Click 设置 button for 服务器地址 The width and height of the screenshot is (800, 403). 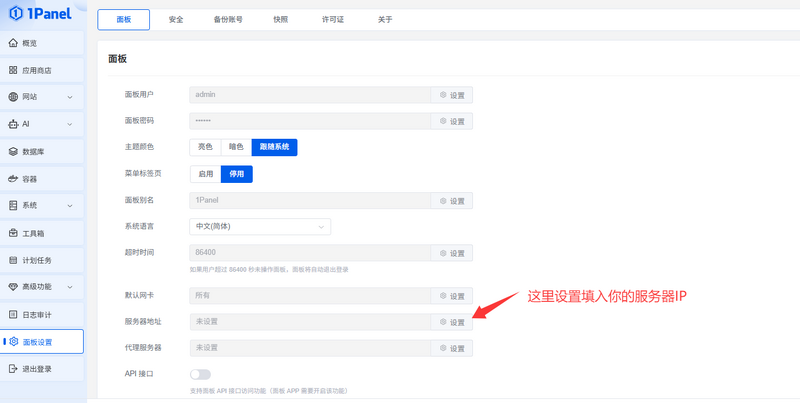(x=452, y=322)
